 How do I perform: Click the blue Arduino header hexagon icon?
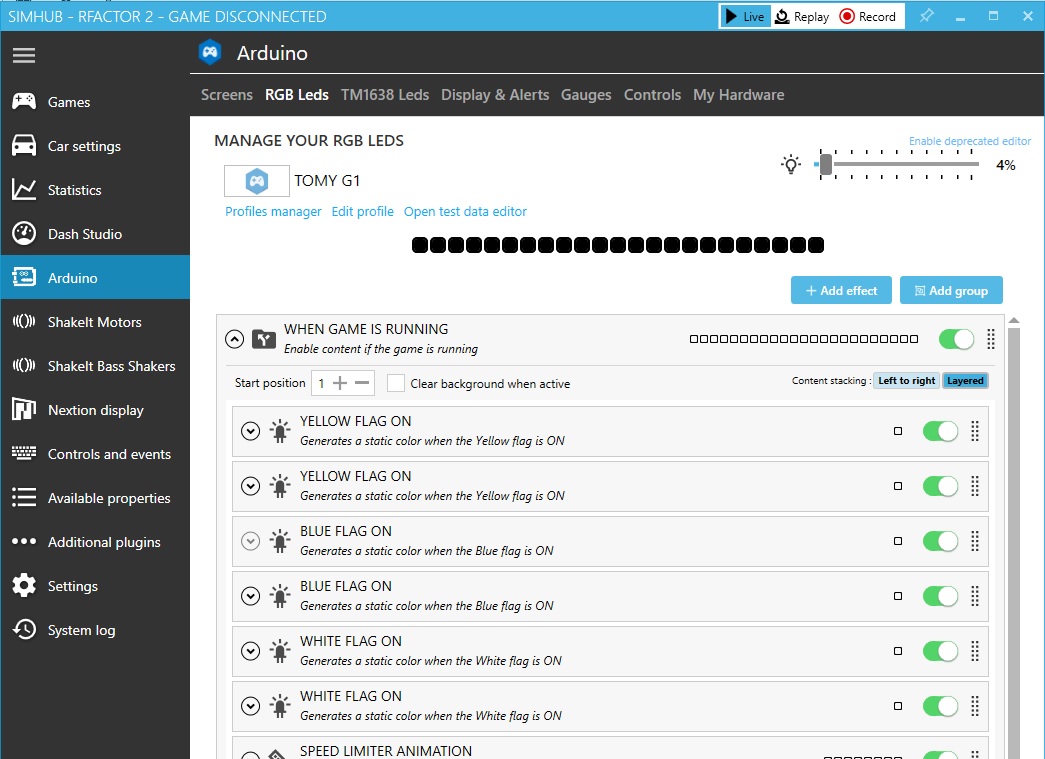coord(210,53)
